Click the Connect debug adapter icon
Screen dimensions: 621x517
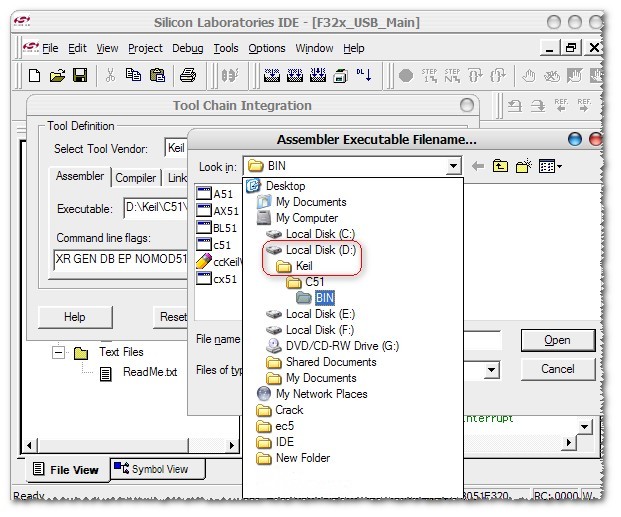[230, 75]
